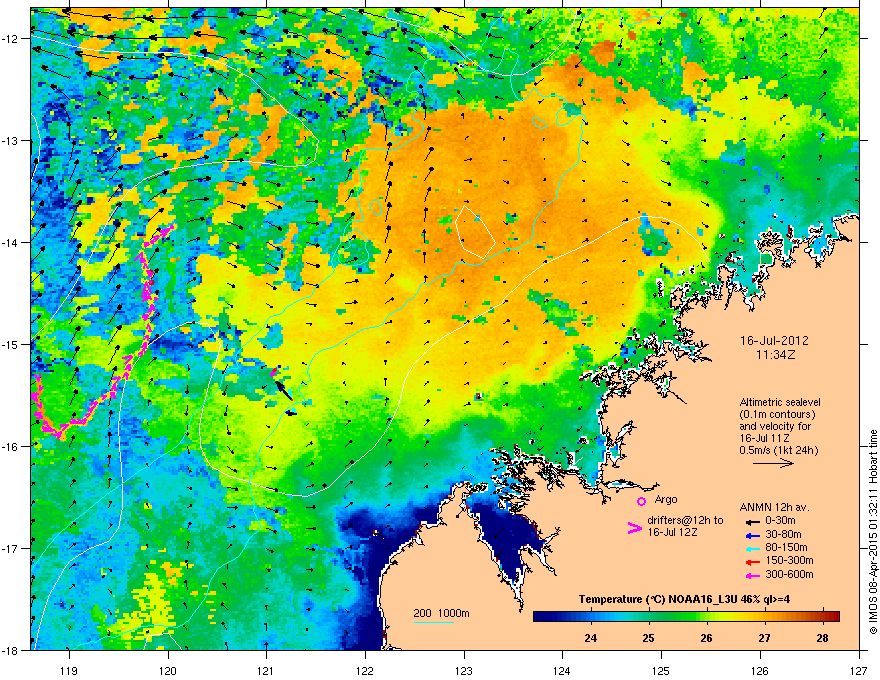Click the latitude axis label '-15'
Viewport: 880px width, 680px height.
[10, 344]
